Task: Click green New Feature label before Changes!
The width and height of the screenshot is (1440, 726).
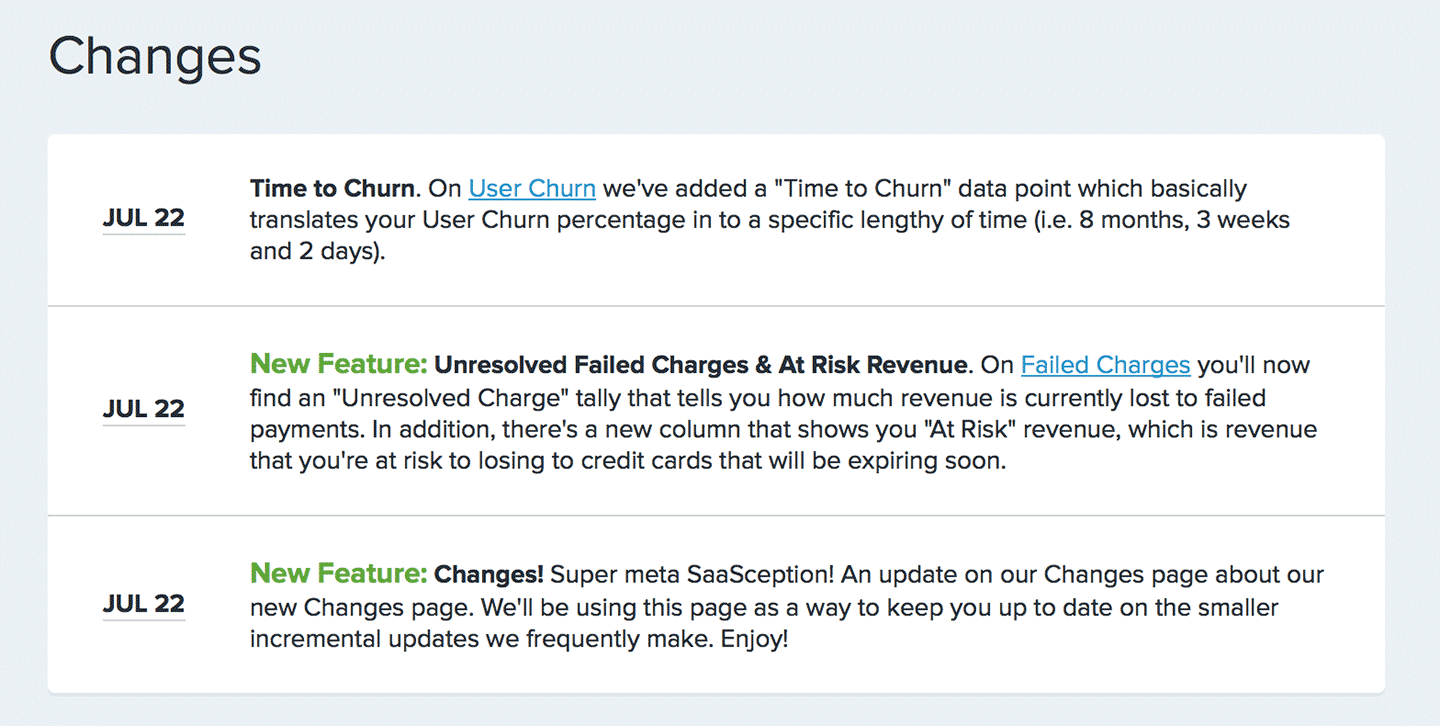Action: [x=339, y=573]
